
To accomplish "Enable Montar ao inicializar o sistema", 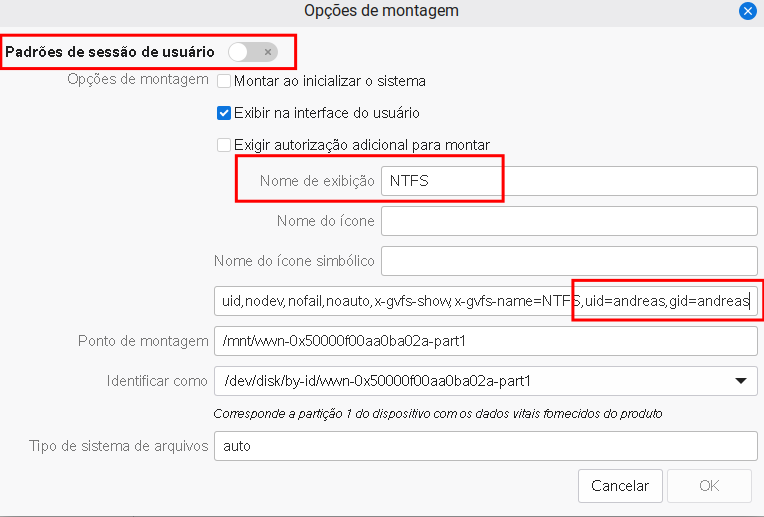I will [x=225, y=81].
